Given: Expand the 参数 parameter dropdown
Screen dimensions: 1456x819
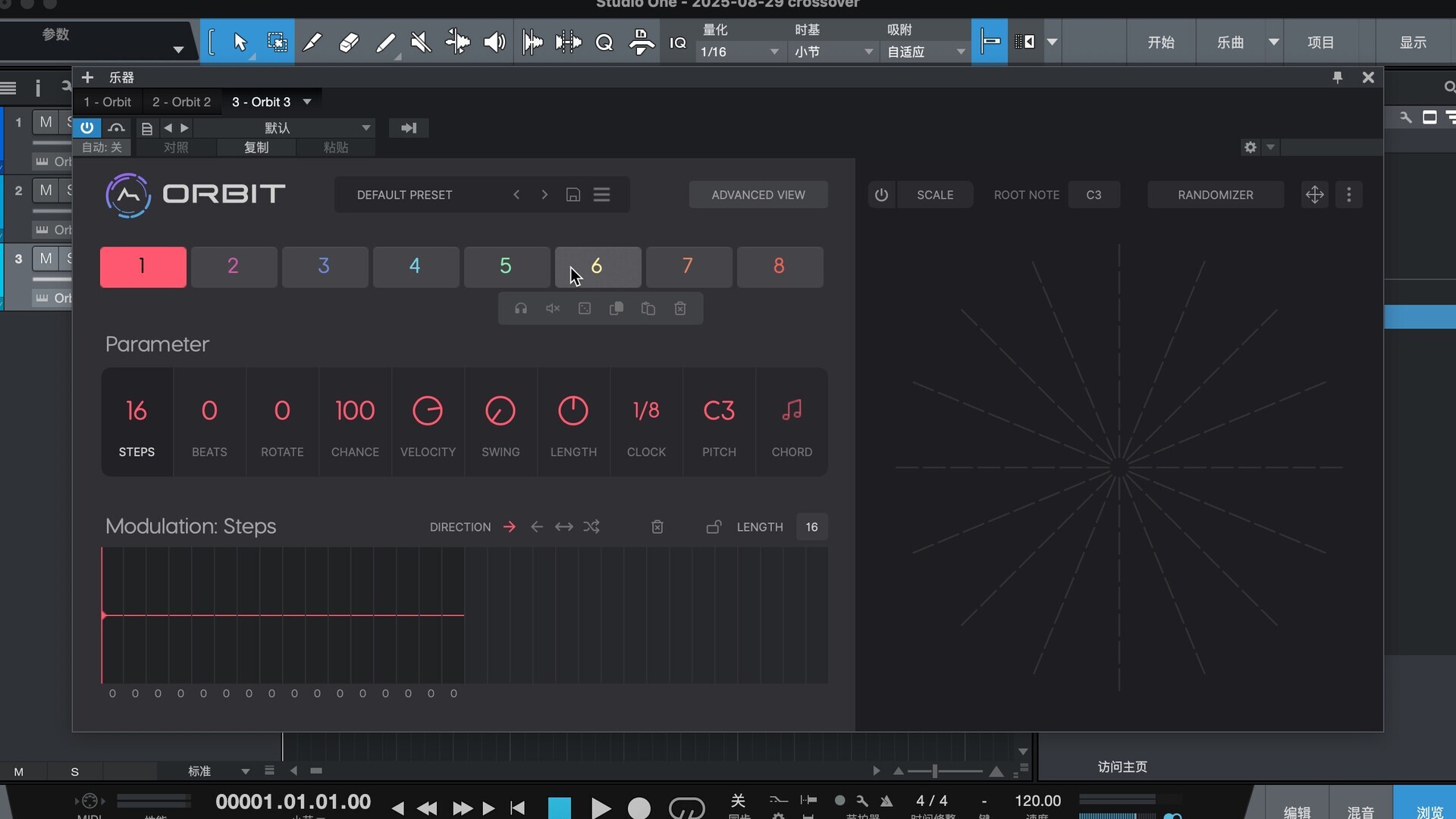Looking at the screenshot, I should coord(178,50).
